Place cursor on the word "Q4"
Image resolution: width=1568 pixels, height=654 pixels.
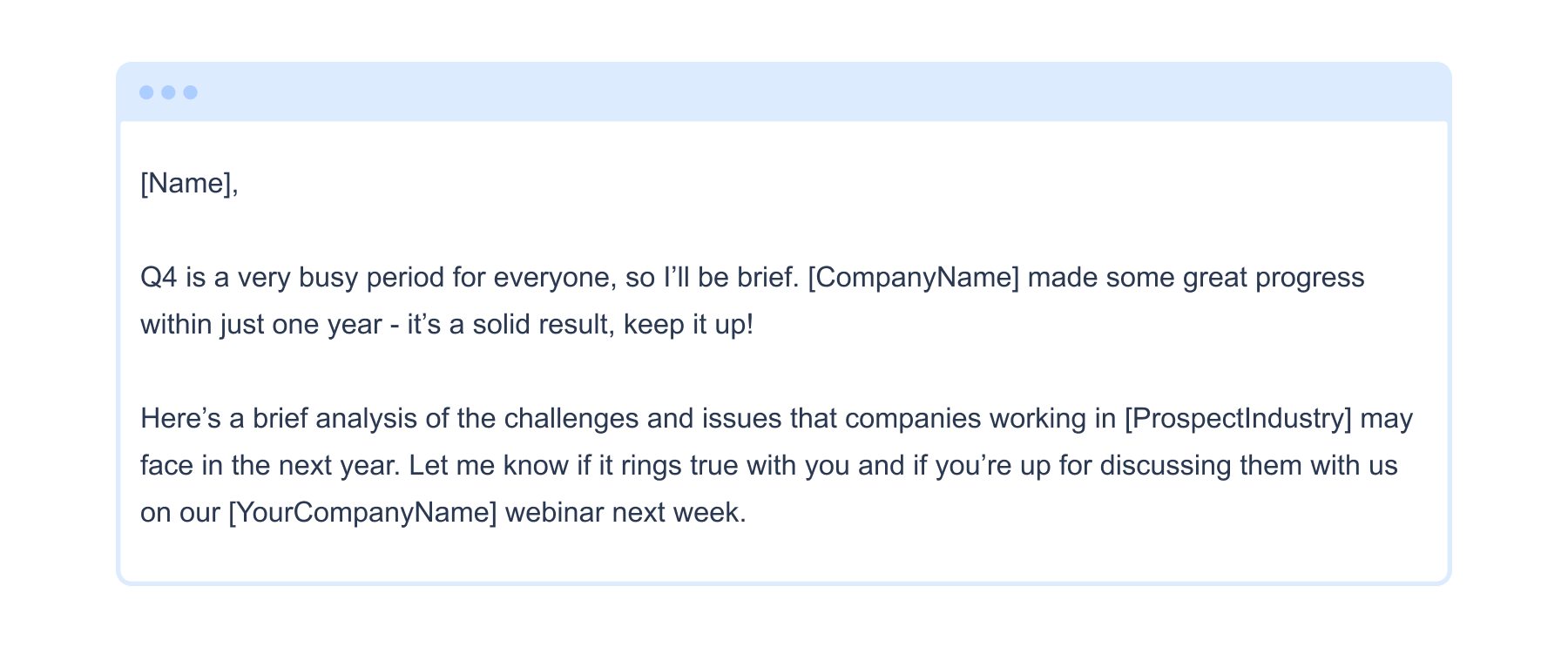point(159,278)
